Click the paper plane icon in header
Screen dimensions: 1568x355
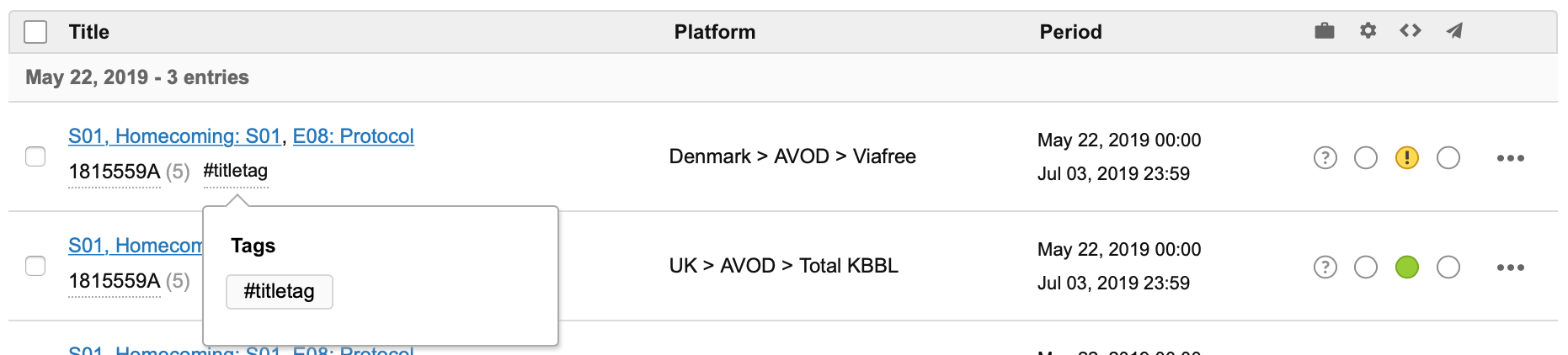(x=1454, y=31)
